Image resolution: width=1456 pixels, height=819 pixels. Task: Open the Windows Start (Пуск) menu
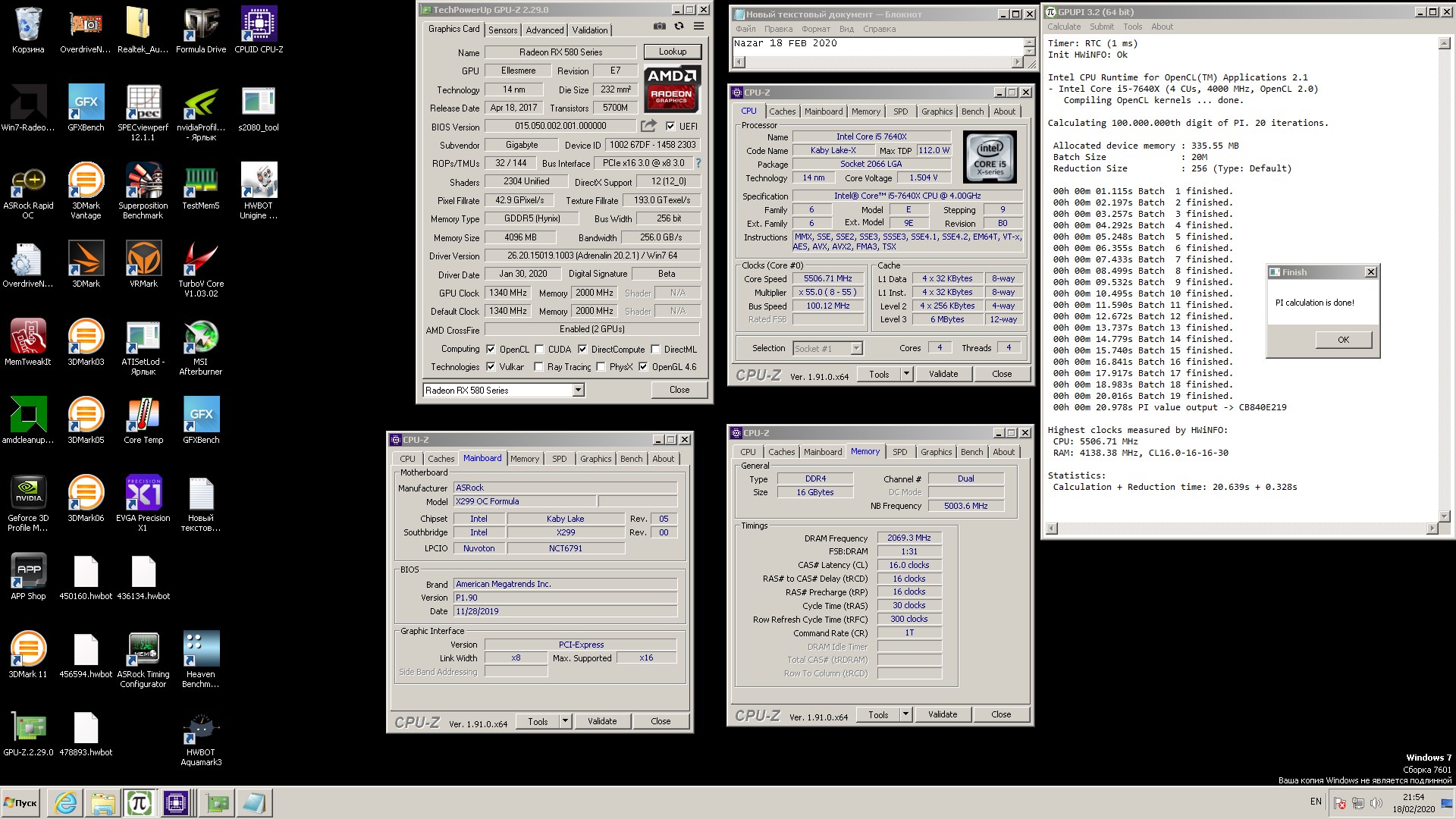pyautogui.click(x=21, y=803)
